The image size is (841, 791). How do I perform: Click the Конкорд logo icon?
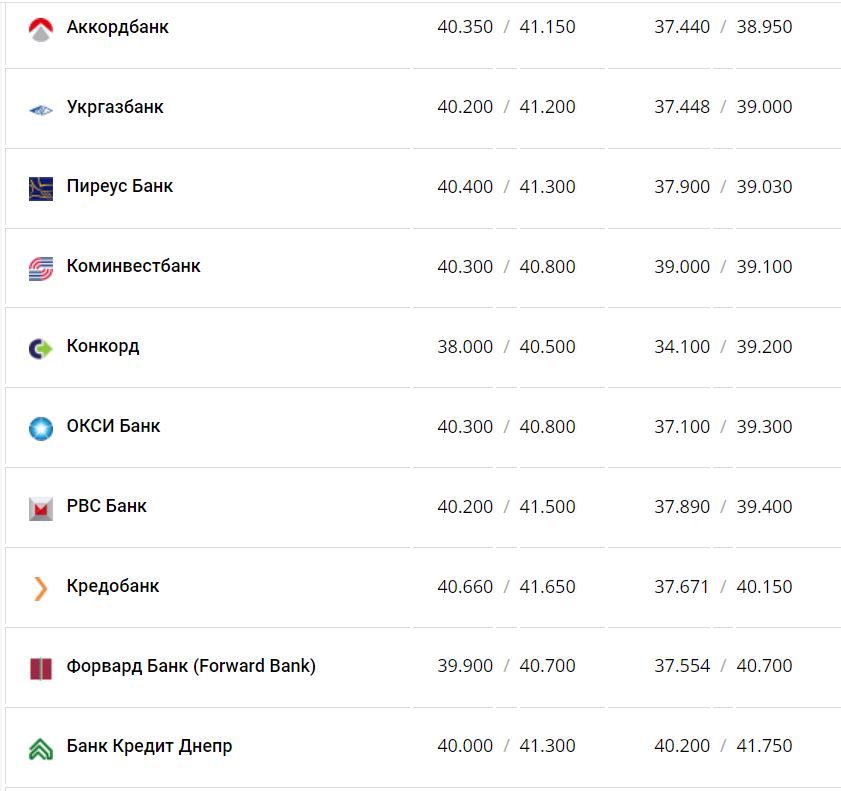(40, 348)
